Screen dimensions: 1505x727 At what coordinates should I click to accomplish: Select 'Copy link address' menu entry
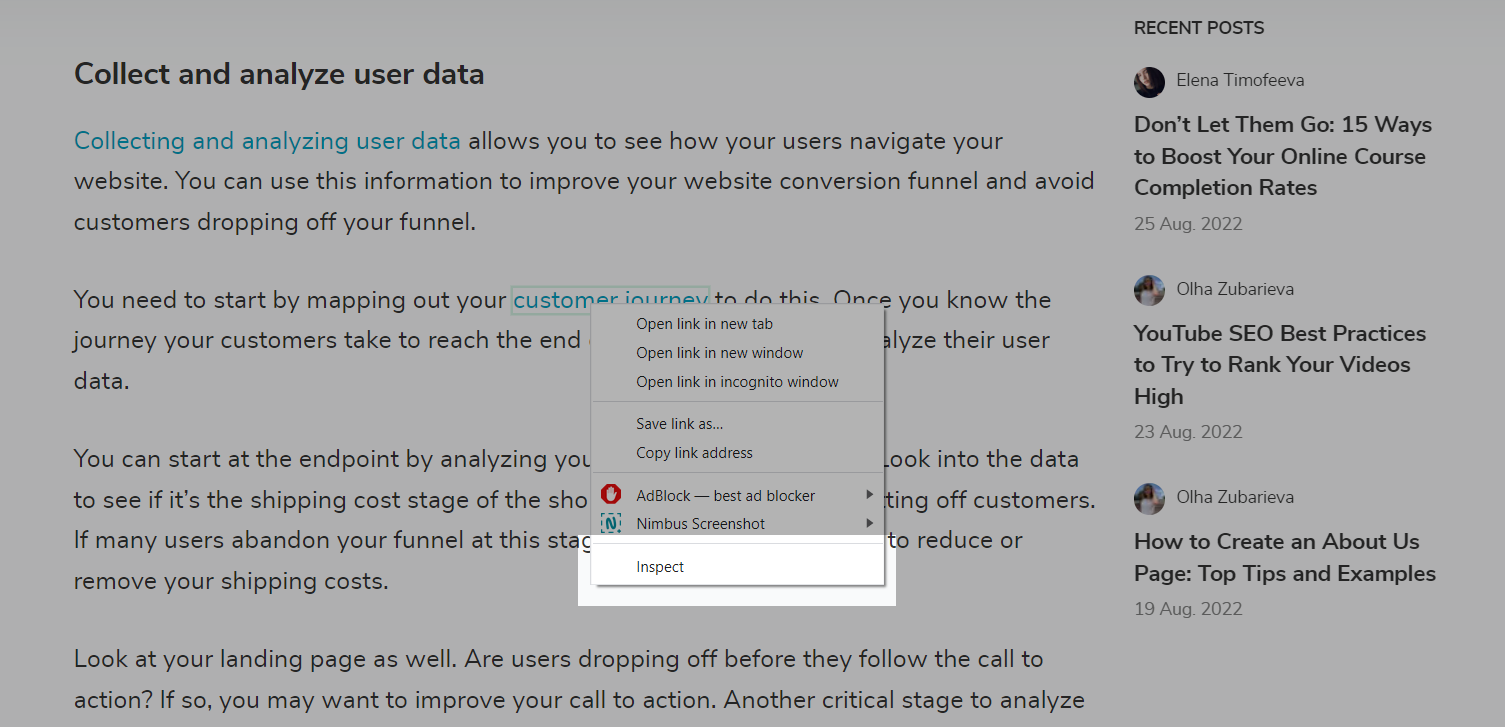694,453
